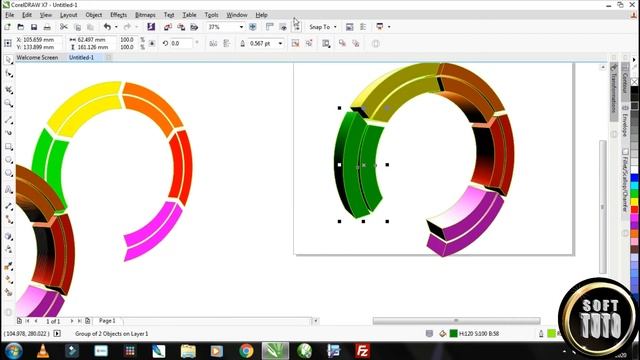Screen dimensions: 640x360
Task: Select the Text tool
Action: pyautogui.click(x=9, y=190)
